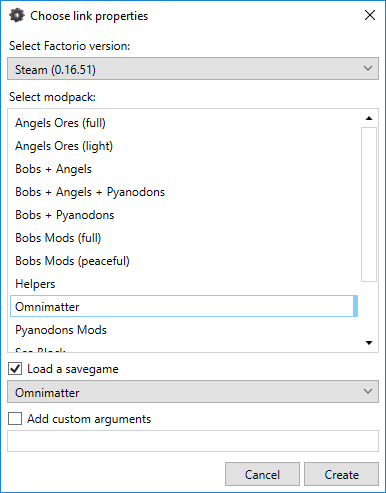Select Angels Ores (full) modpack
Image resolution: width=386 pixels, height=493 pixels.
click(184, 123)
